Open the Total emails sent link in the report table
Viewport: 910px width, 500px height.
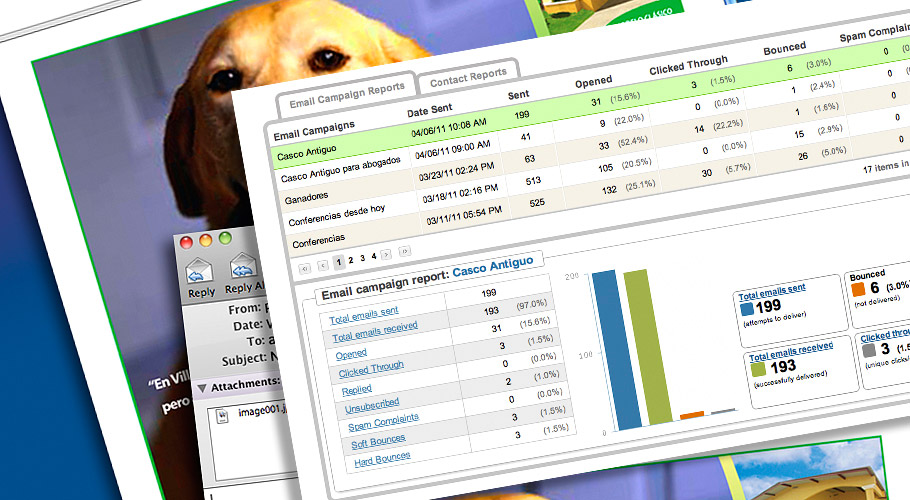point(364,315)
